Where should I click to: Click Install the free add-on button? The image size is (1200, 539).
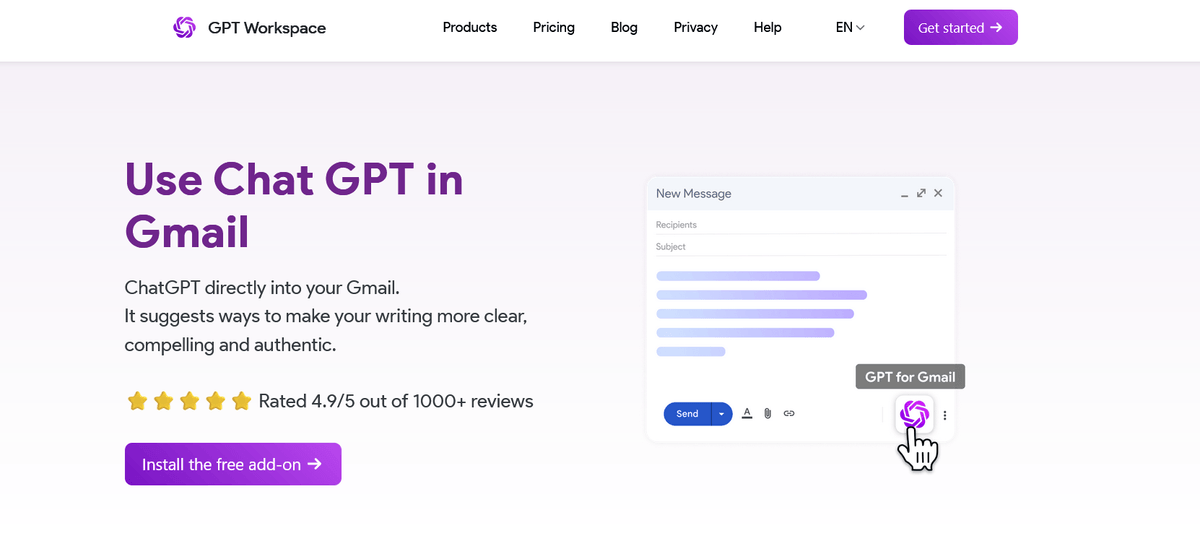pyautogui.click(x=233, y=464)
